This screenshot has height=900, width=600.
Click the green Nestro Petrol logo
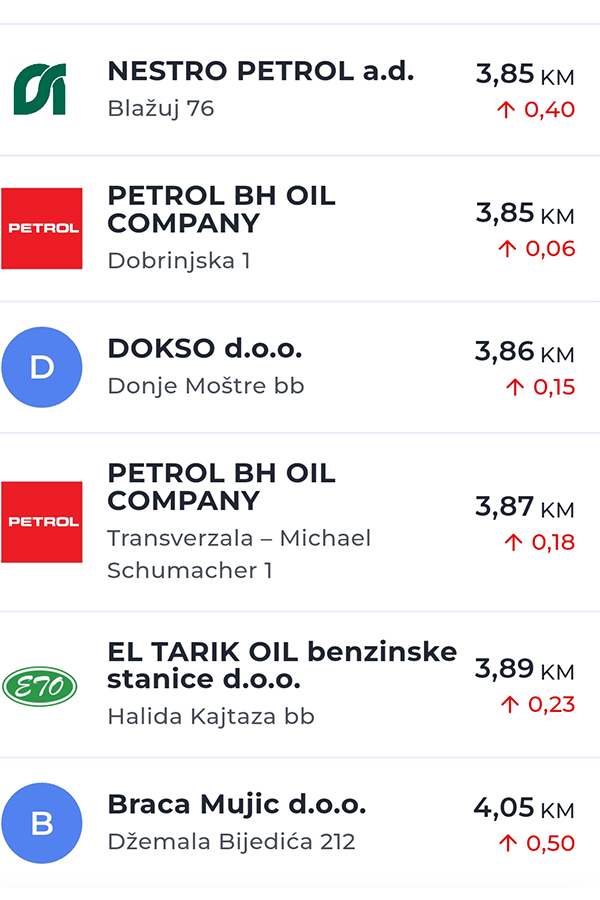[40, 89]
